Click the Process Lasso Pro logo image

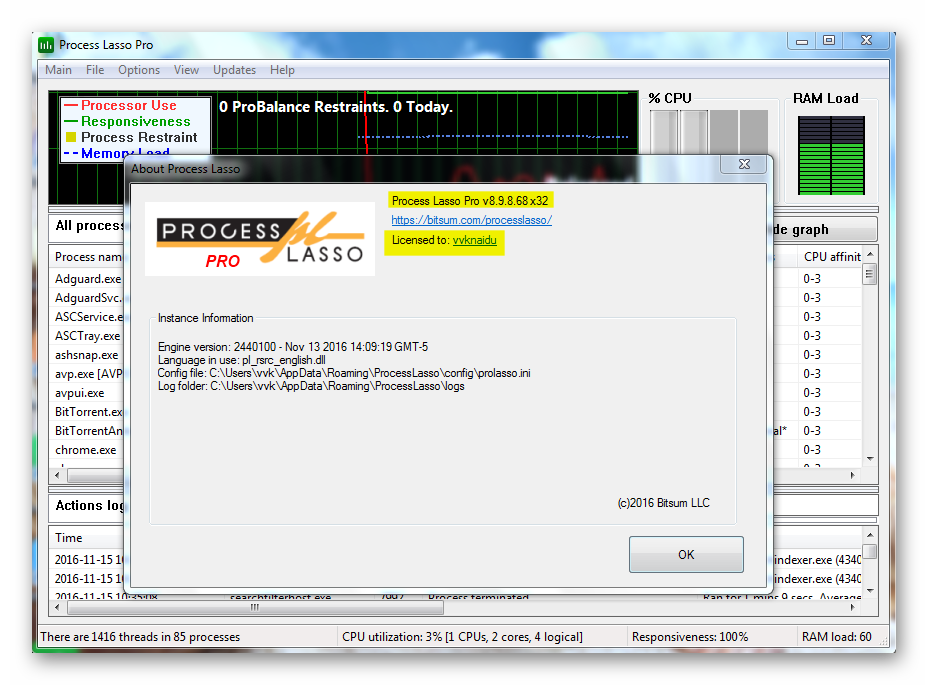tap(260, 239)
